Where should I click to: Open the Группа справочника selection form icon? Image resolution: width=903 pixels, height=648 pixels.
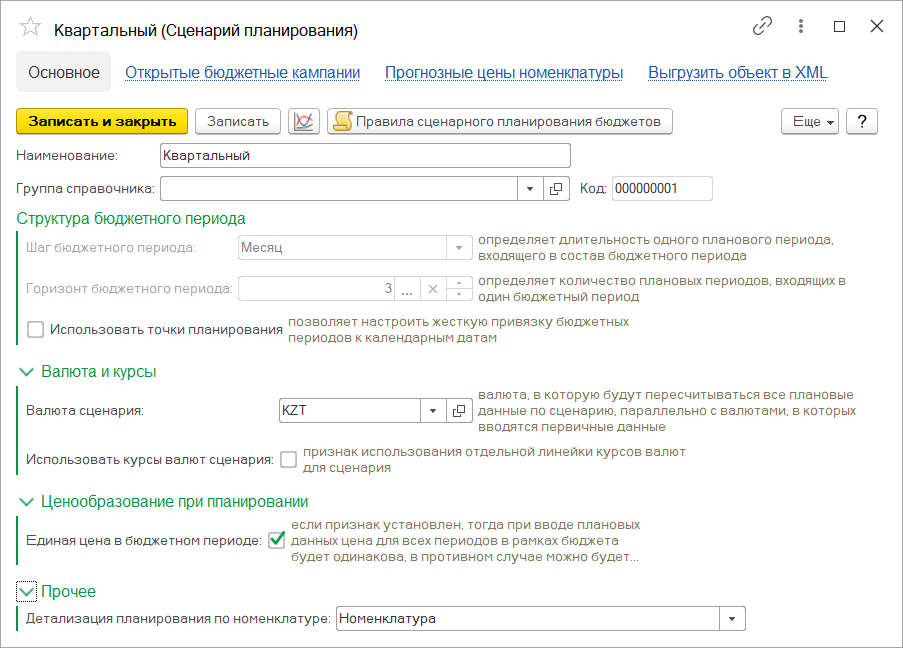point(556,188)
